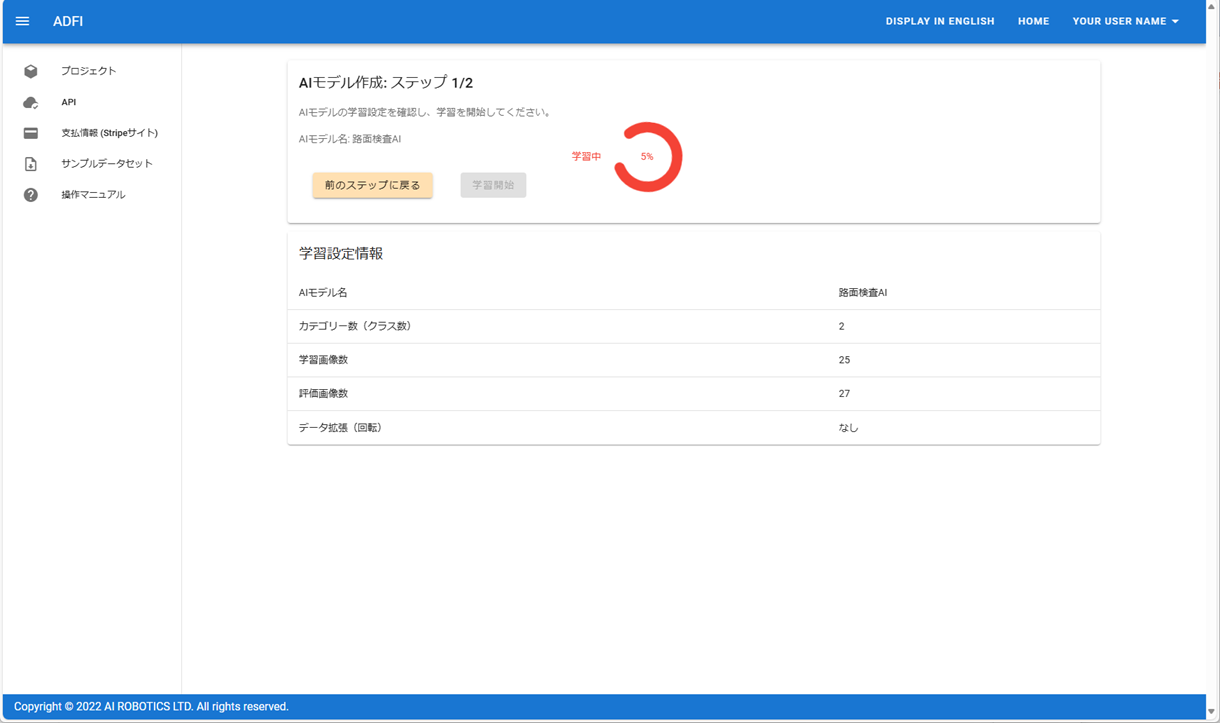
Task: Click カテゴリー数（クラス数） row label
Action: [355, 326]
